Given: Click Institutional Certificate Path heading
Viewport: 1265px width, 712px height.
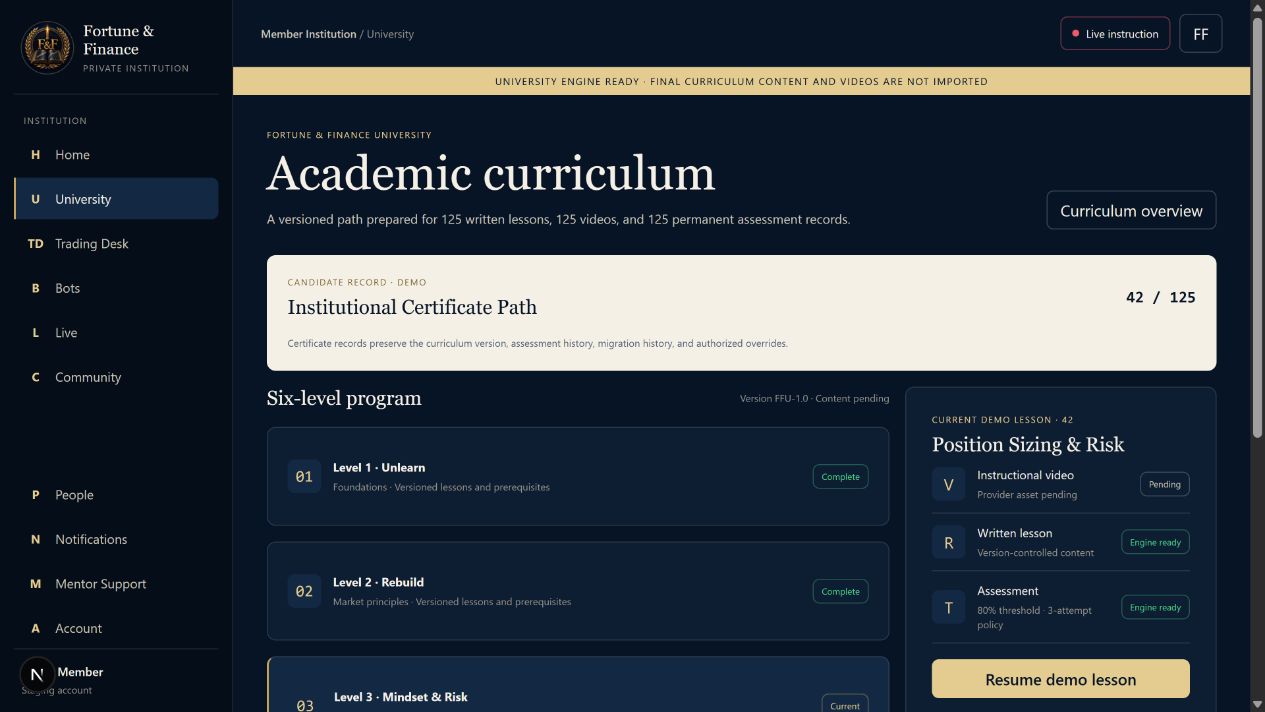Looking at the screenshot, I should [x=412, y=307].
